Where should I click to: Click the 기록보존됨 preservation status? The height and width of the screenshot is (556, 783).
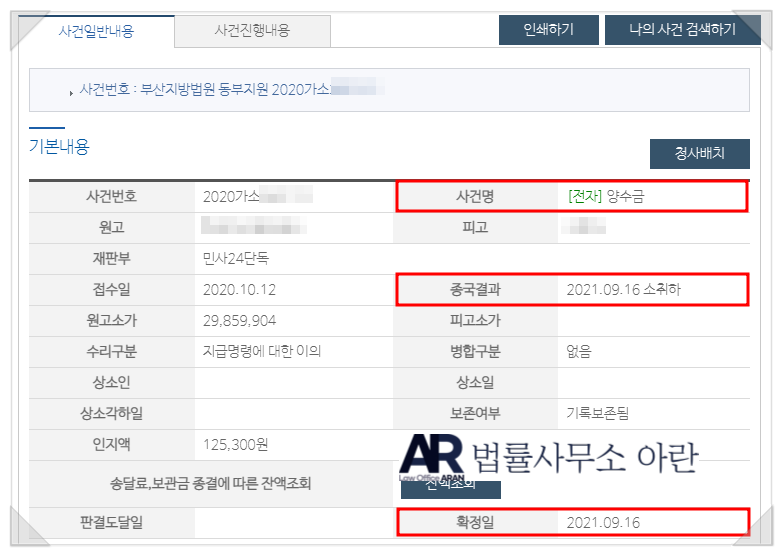tap(599, 414)
